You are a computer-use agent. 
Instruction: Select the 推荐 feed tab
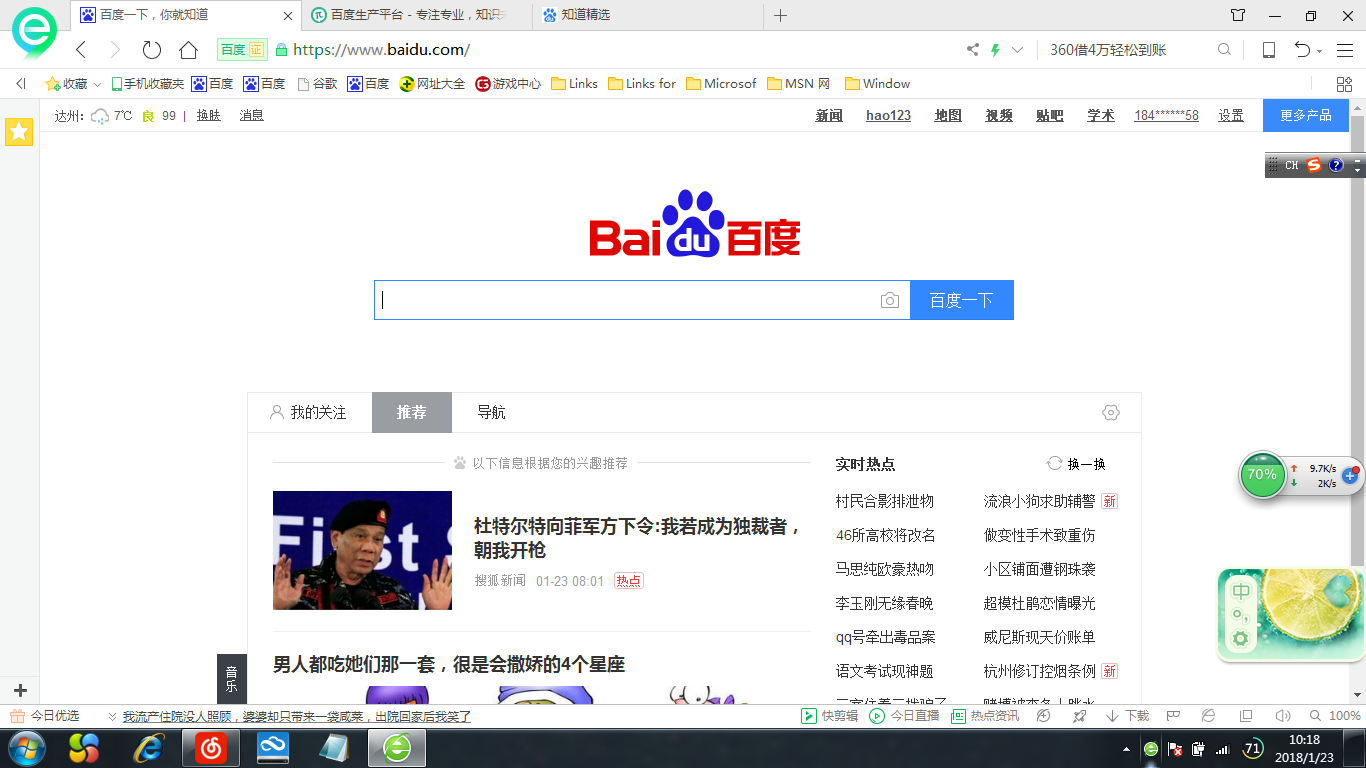(412, 412)
